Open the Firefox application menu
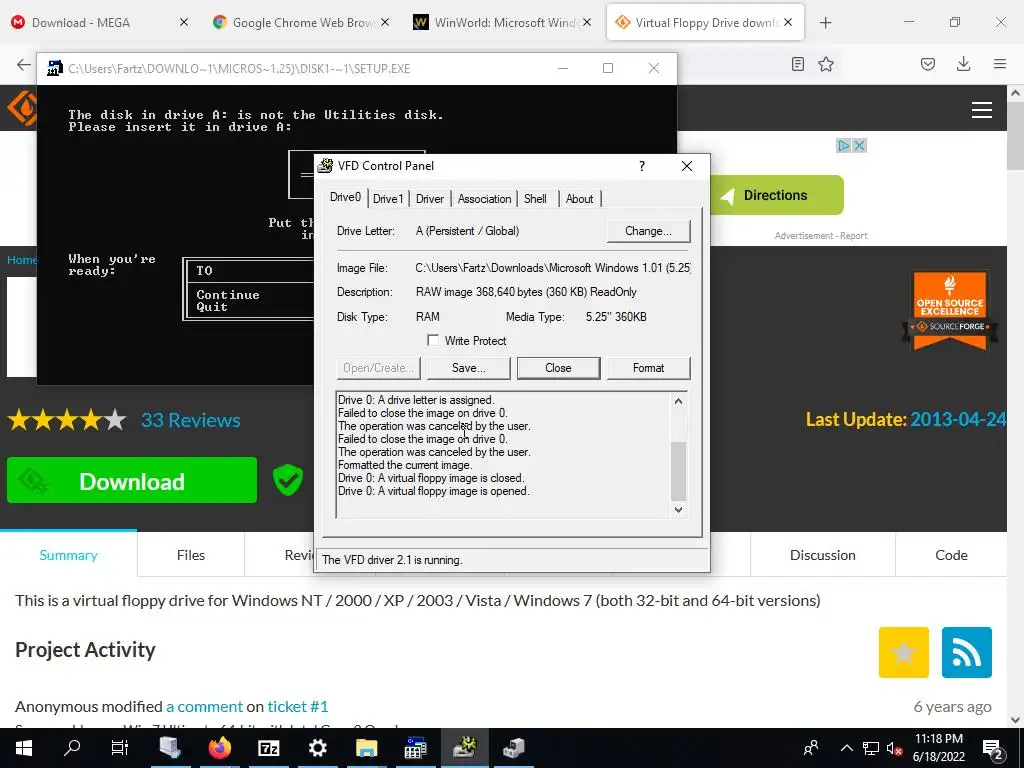 [x=1000, y=64]
